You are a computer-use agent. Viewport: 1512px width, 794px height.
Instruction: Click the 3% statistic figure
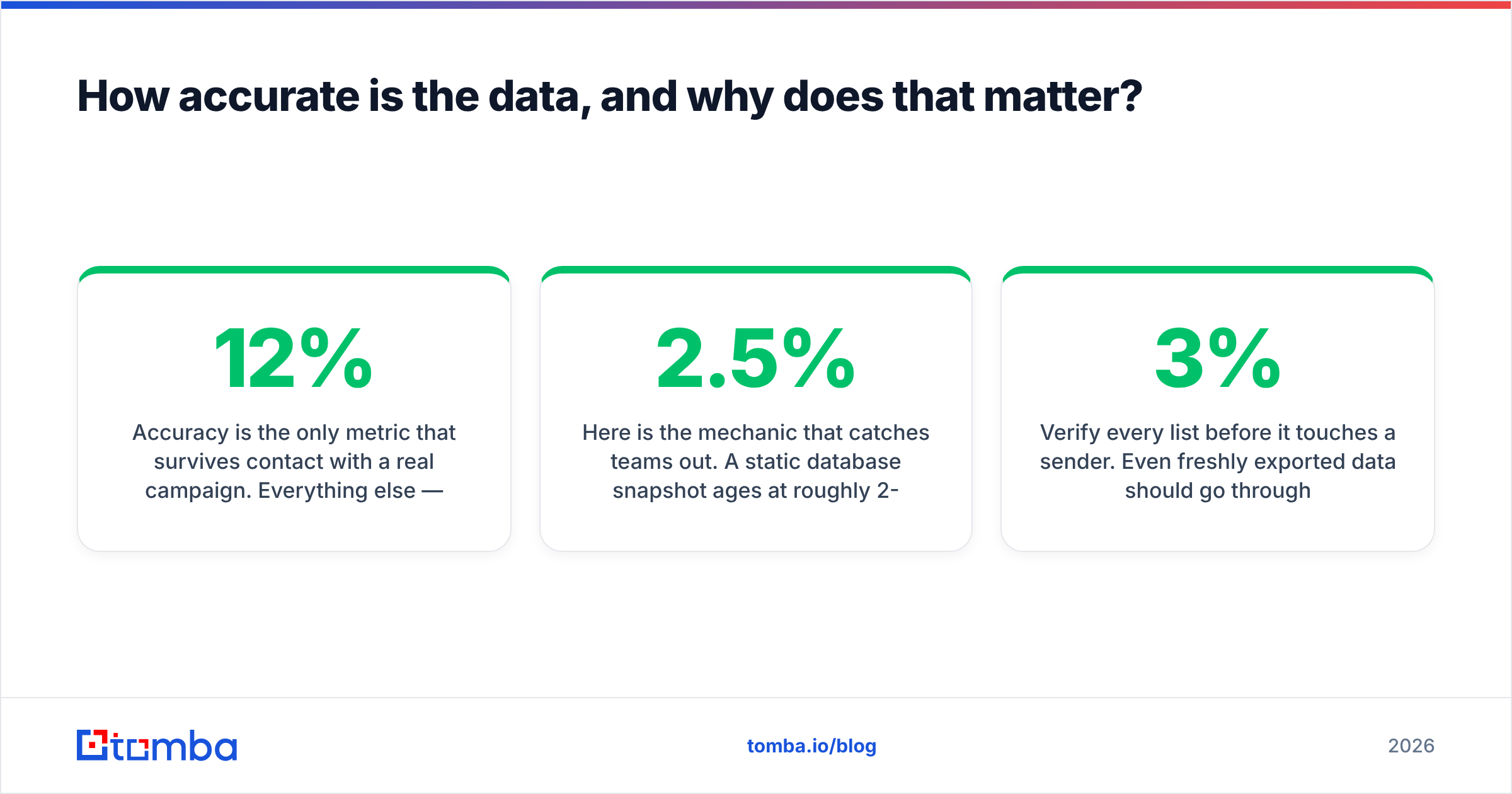point(1217,359)
